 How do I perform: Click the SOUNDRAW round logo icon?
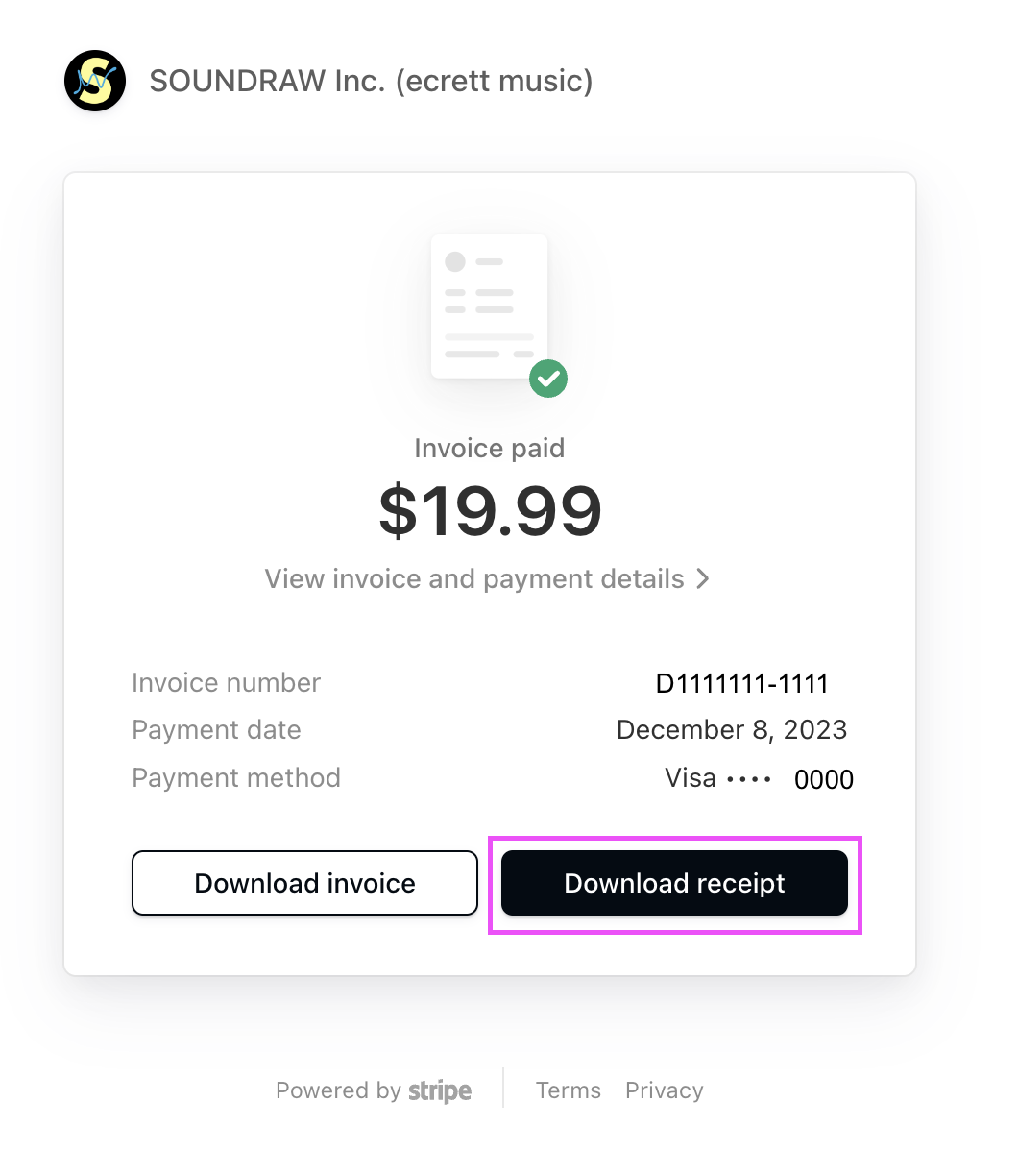pos(95,81)
